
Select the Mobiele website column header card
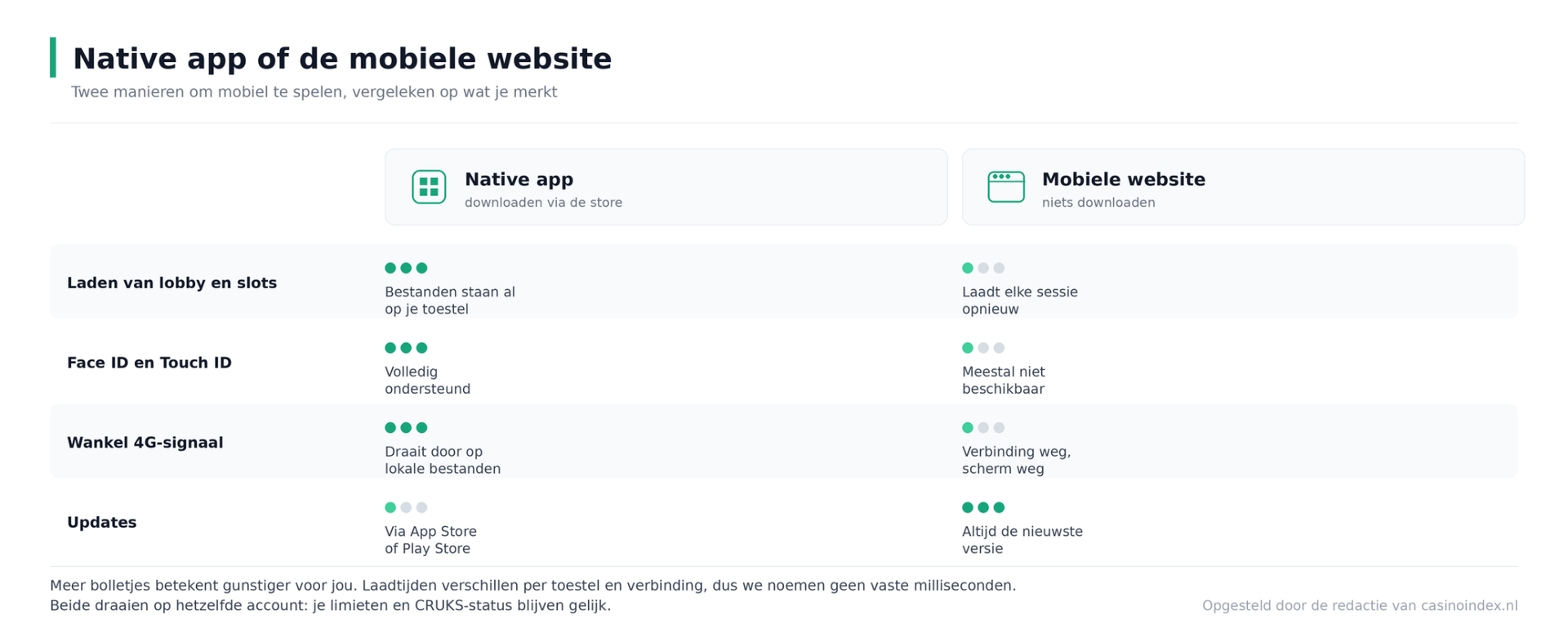(1243, 187)
